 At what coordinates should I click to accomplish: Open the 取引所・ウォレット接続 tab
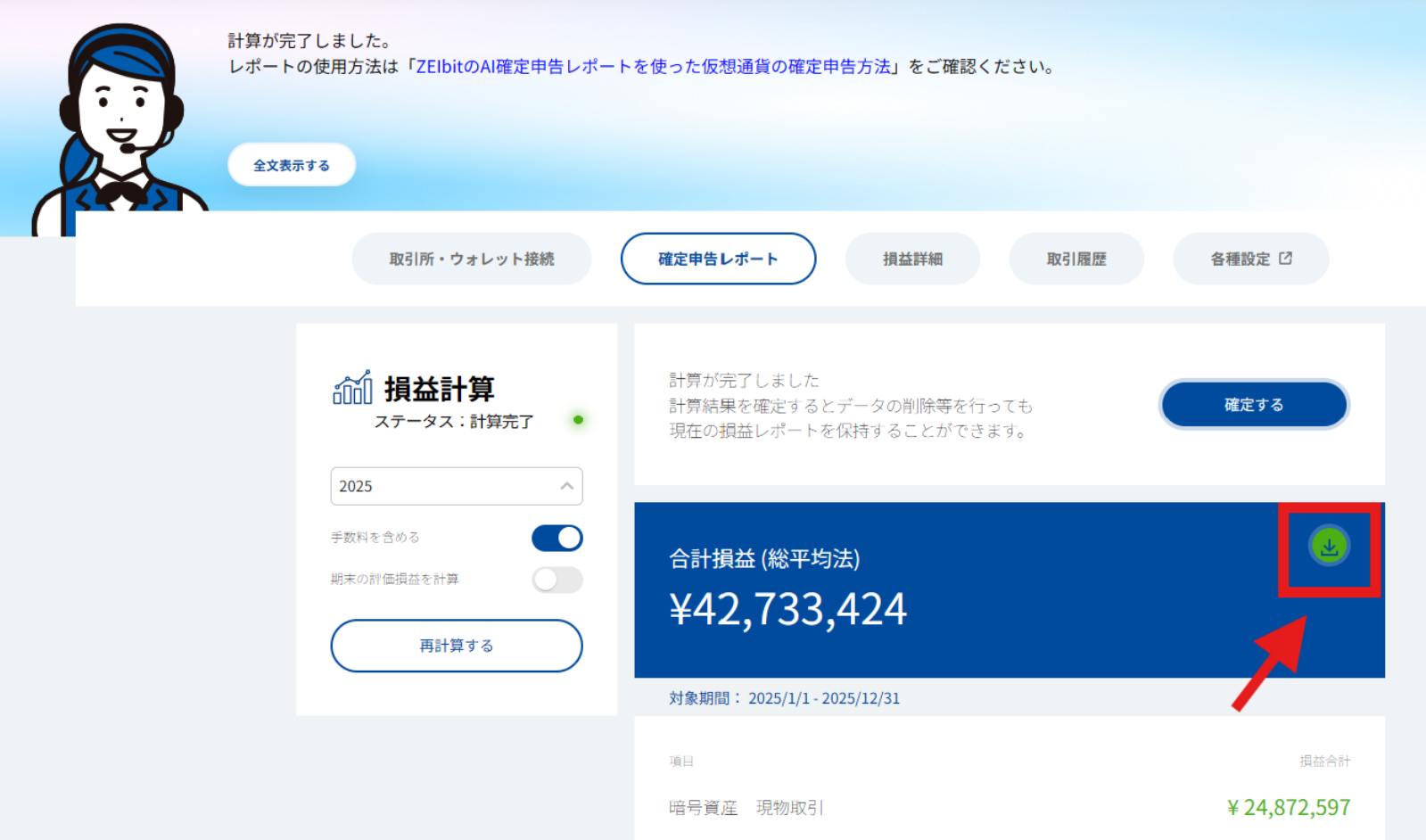point(472,259)
